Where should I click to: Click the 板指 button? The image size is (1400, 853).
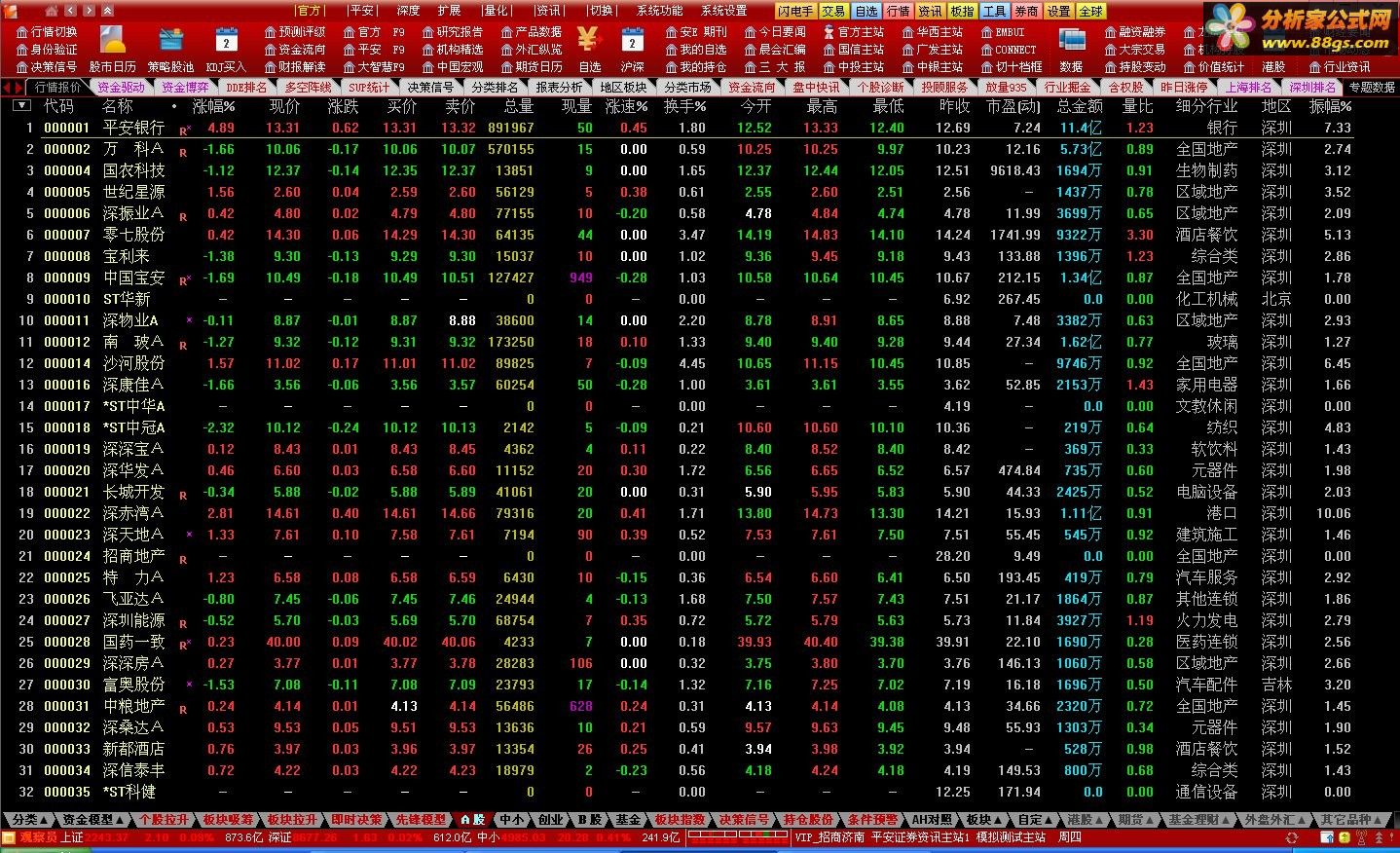[962, 12]
